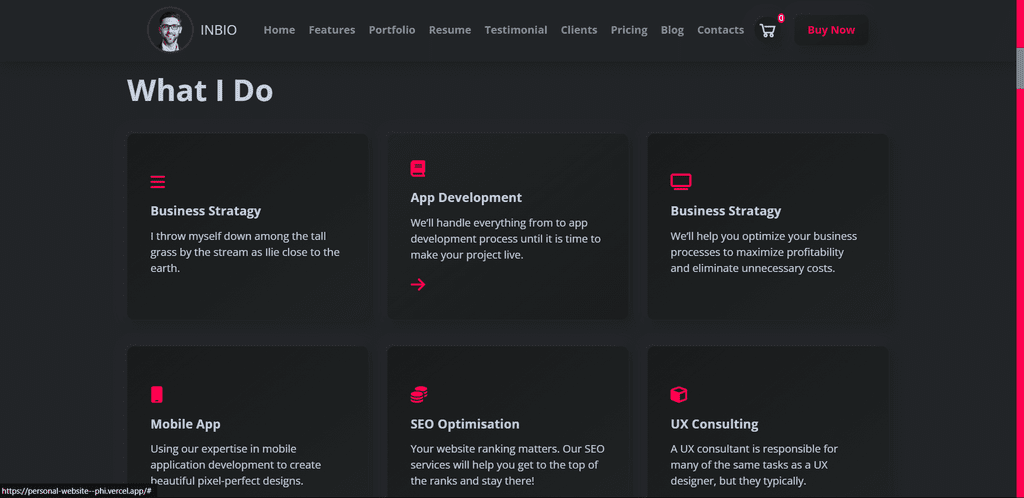Image resolution: width=1024 pixels, height=498 pixels.
Task: Click text 'I throw myself down among the tall'
Action: (238, 236)
